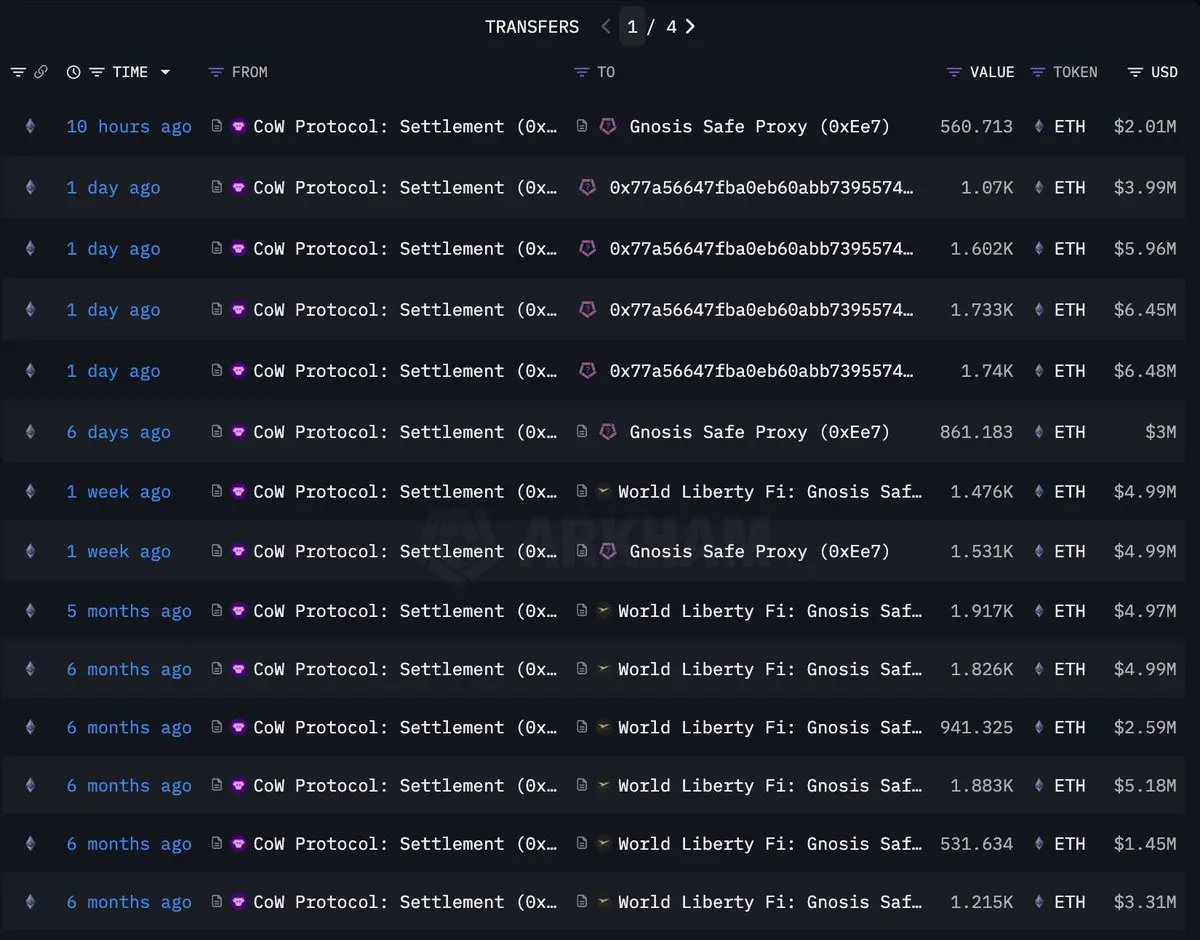Screen dimensions: 1200x940
Task: Click ETH token icon in $4.97M row
Action: pyautogui.click(x=1039, y=610)
